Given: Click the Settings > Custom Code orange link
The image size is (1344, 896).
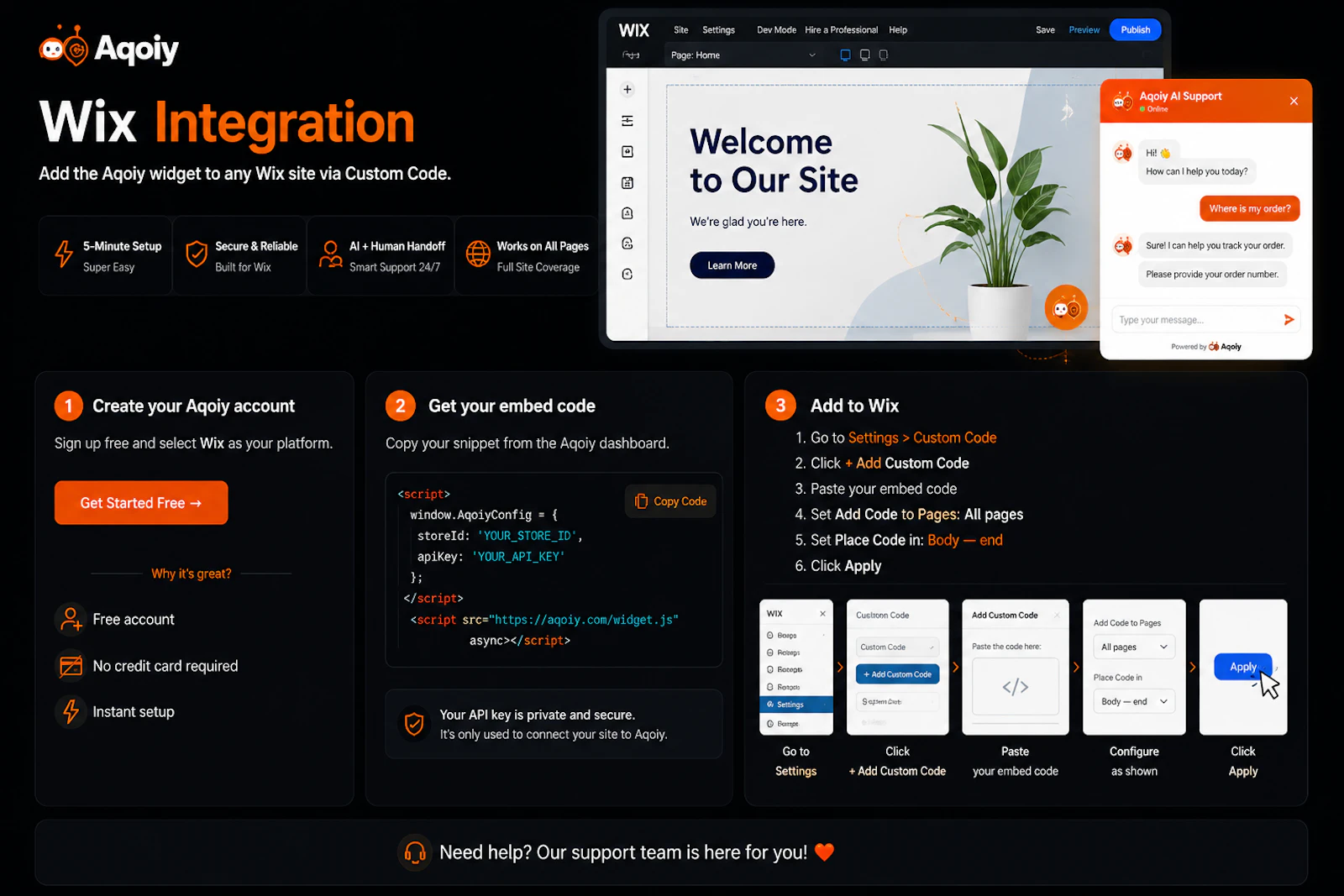Looking at the screenshot, I should [922, 438].
